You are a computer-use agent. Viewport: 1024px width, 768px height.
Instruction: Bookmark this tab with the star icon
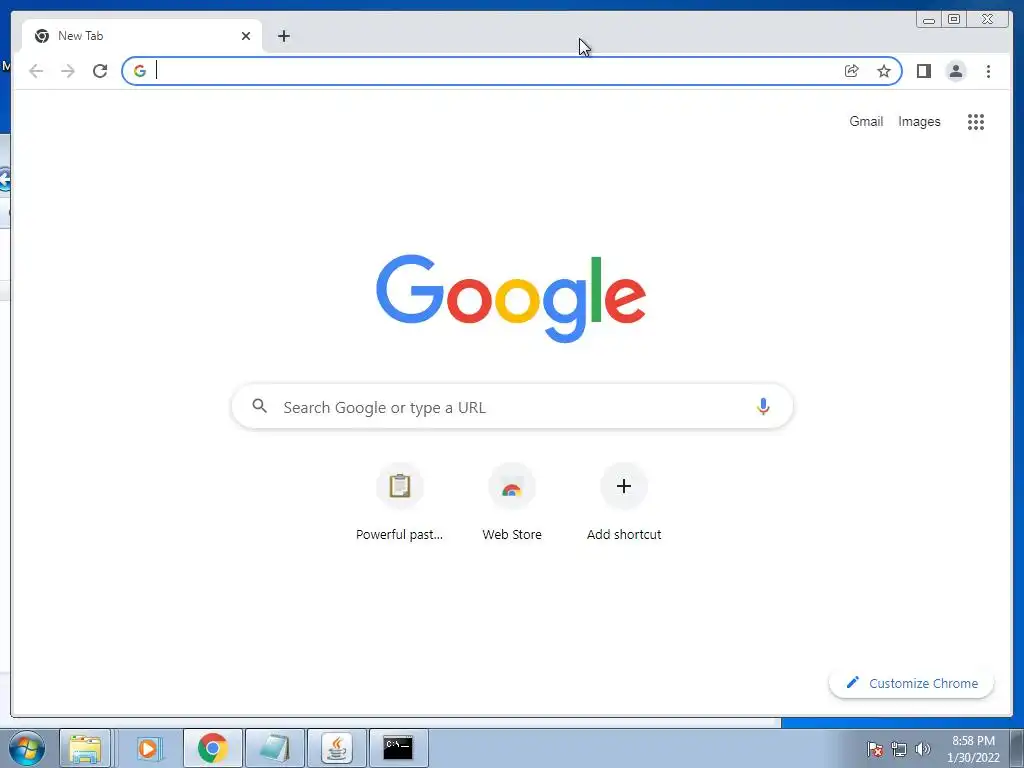pos(884,71)
